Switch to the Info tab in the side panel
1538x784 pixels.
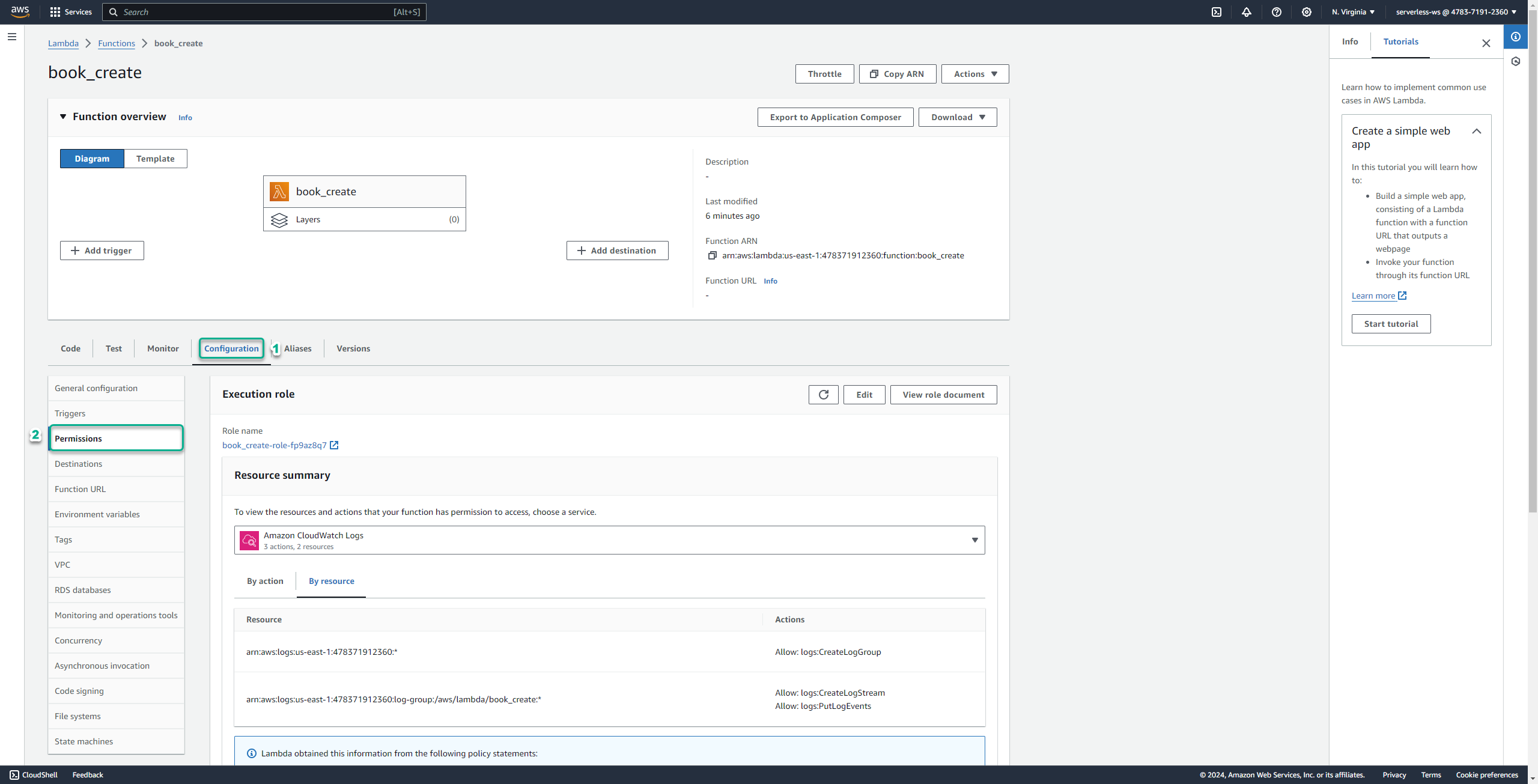click(1350, 41)
